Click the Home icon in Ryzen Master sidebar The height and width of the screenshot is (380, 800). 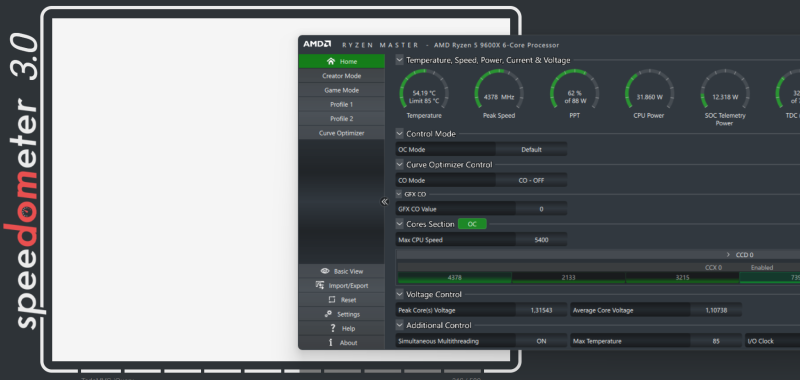point(331,61)
